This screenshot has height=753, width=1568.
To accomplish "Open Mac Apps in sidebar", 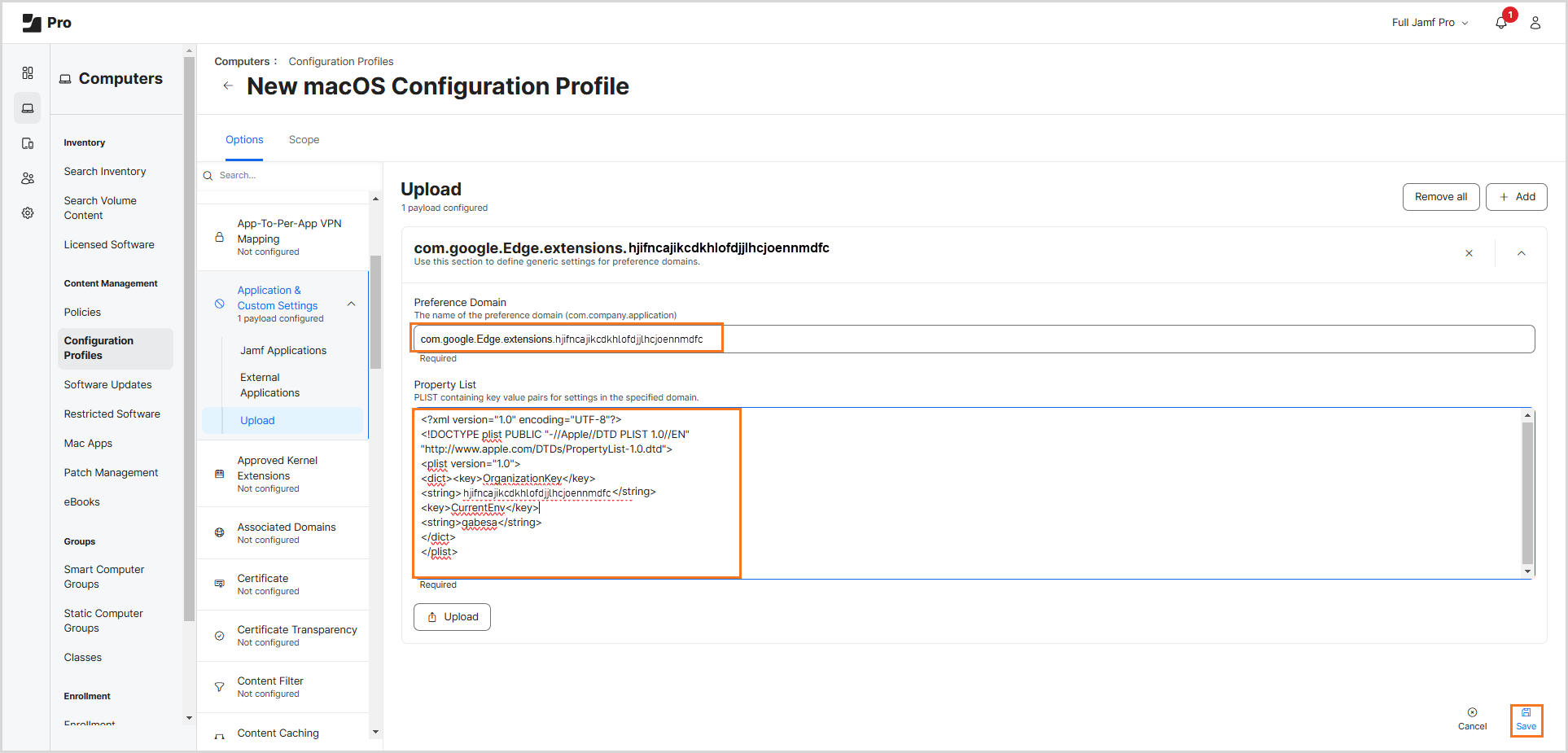I will (x=88, y=444).
